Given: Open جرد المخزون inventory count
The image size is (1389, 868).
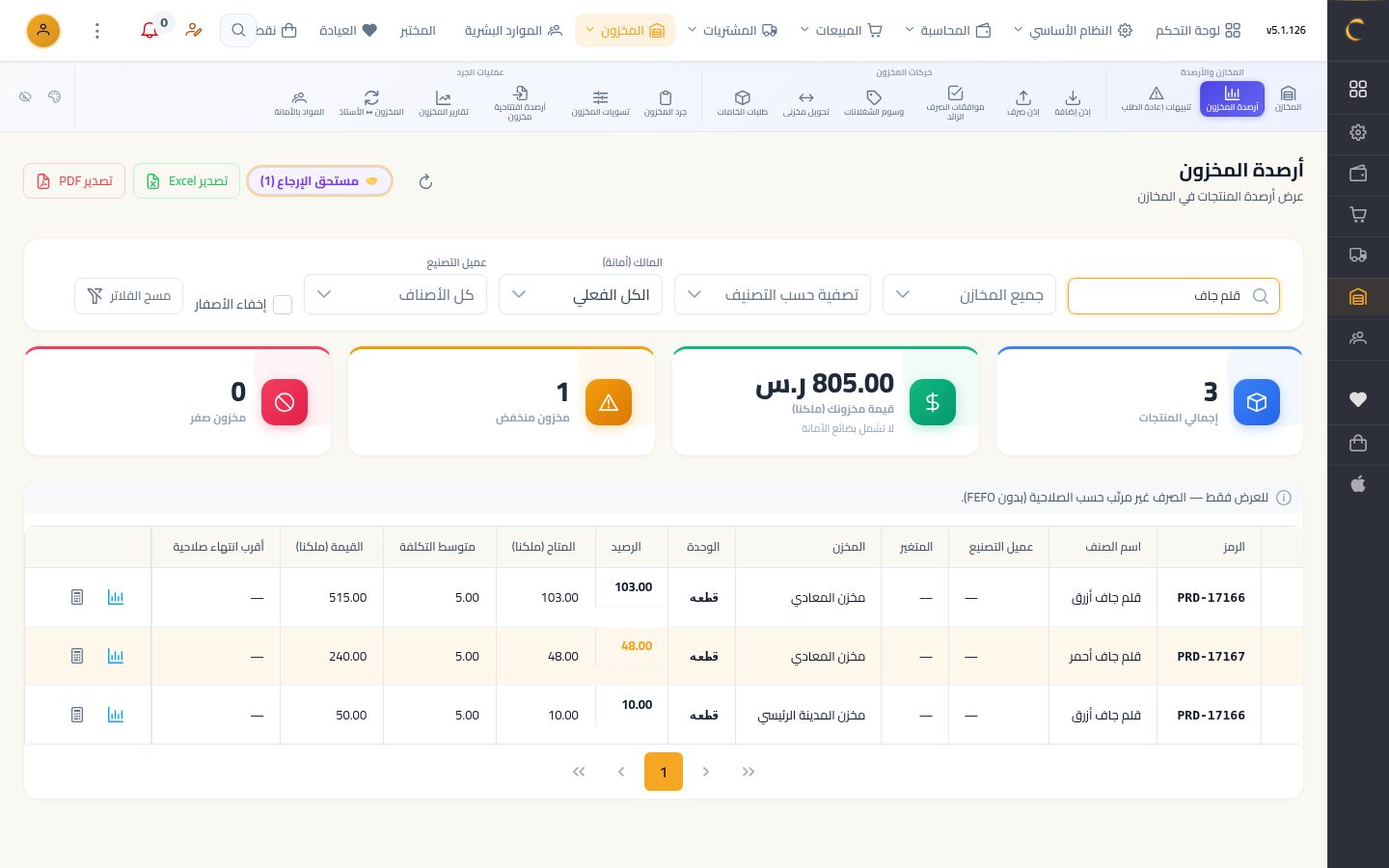Looking at the screenshot, I should click(x=666, y=102).
